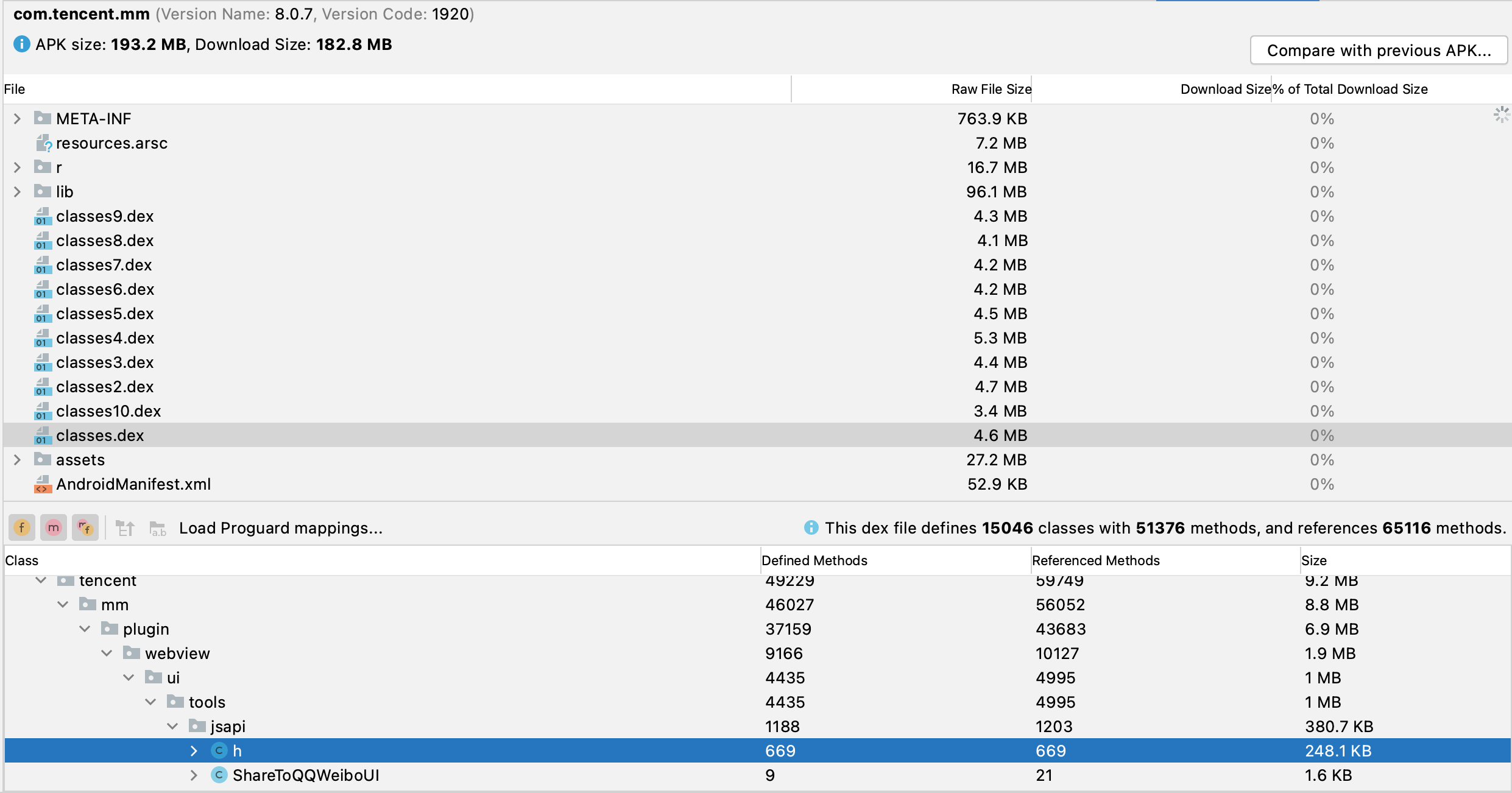Select the resources.arsc file icon
1512x793 pixels.
43,143
